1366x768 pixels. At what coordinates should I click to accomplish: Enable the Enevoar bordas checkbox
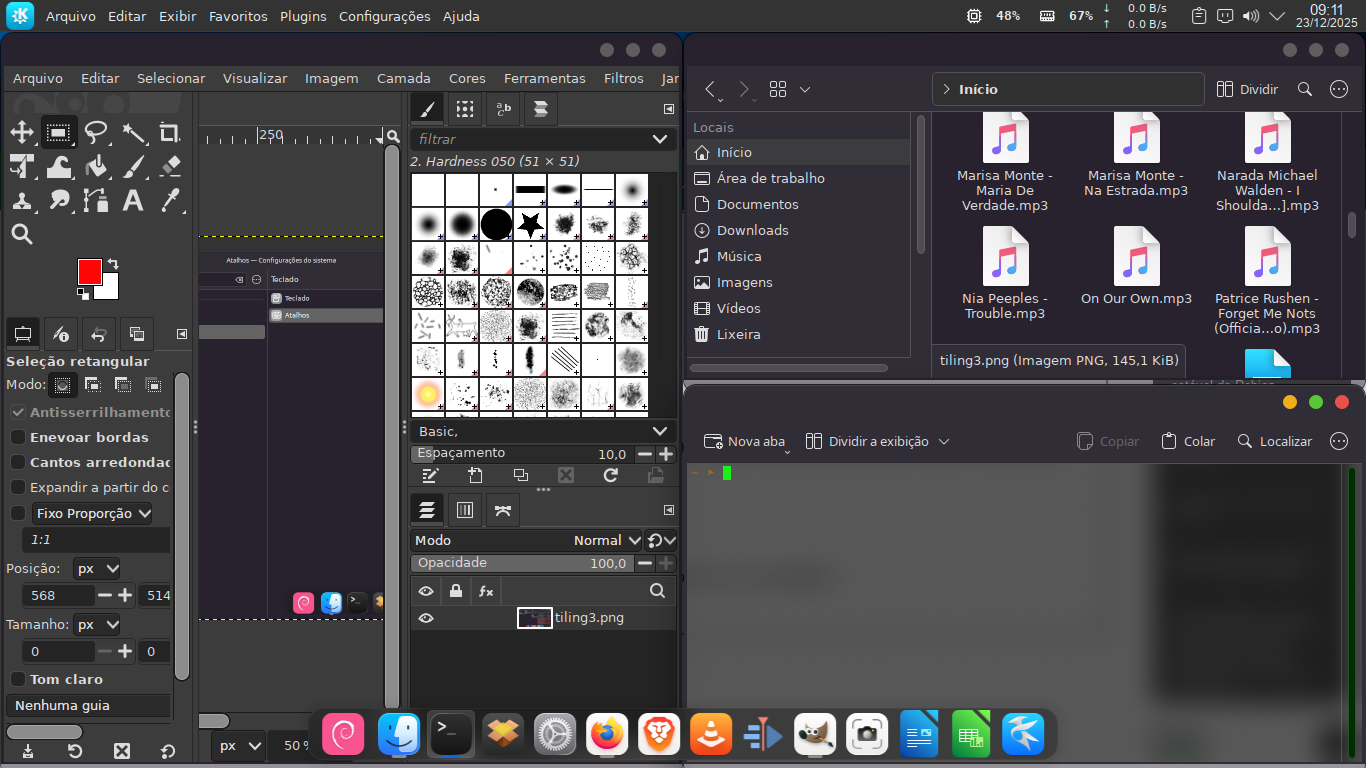pyautogui.click(x=18, y=437)
